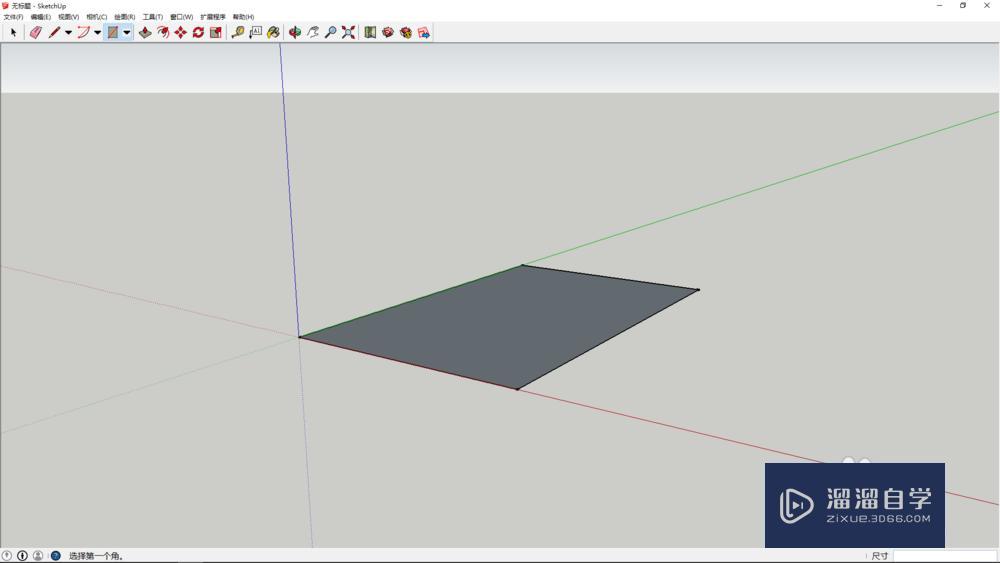This screenshot has width=1000, height=563.
Task: Select the Rotate tool
Action: [x=198, y=32]
